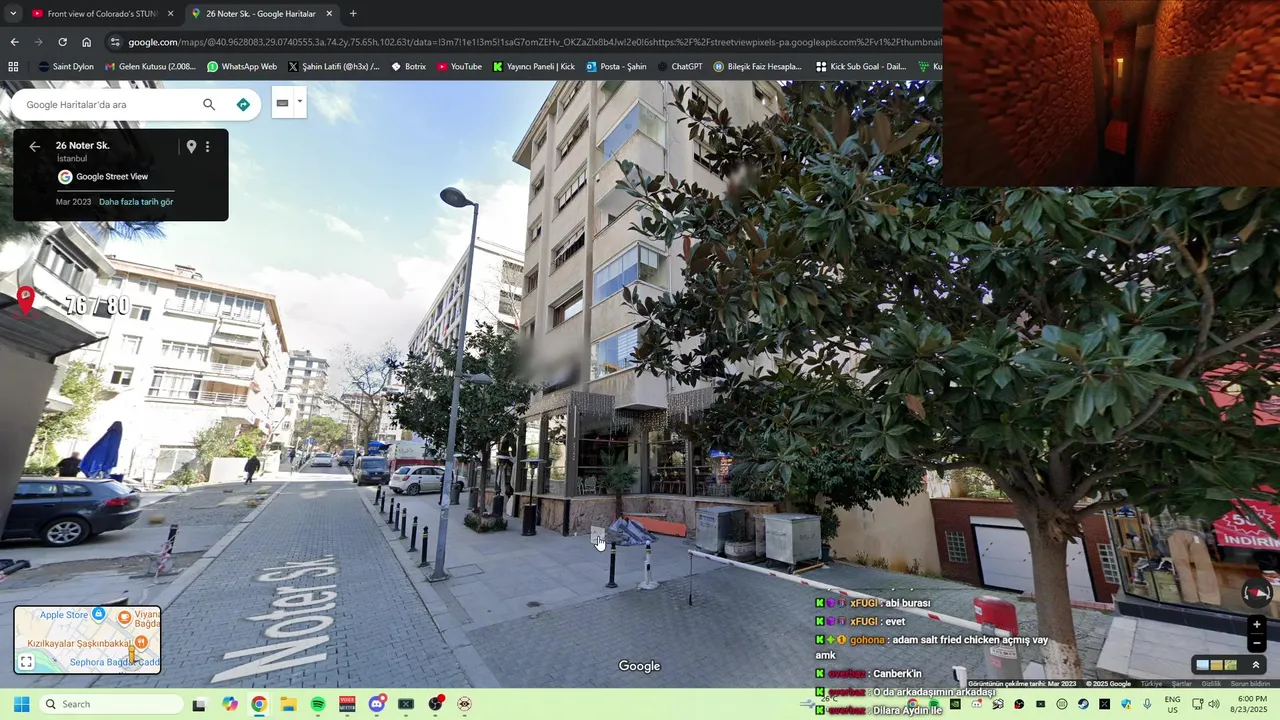Click Sorun bildirin footer link
Viewport: 1280px width, 720px height.
1250,684
